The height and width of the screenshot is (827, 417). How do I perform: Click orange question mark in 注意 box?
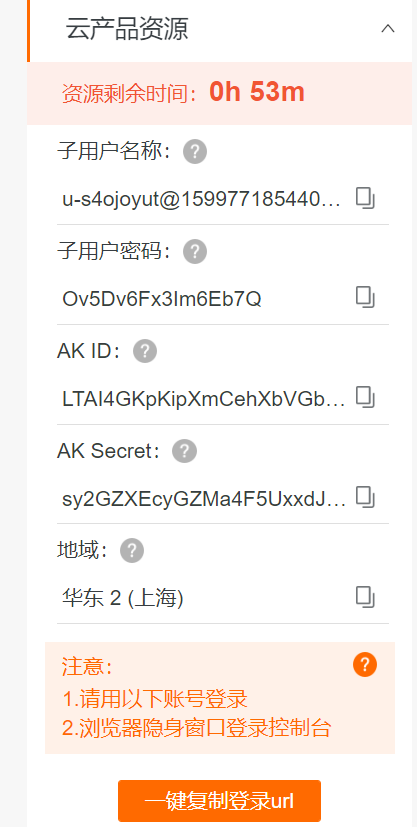(365, 665)
